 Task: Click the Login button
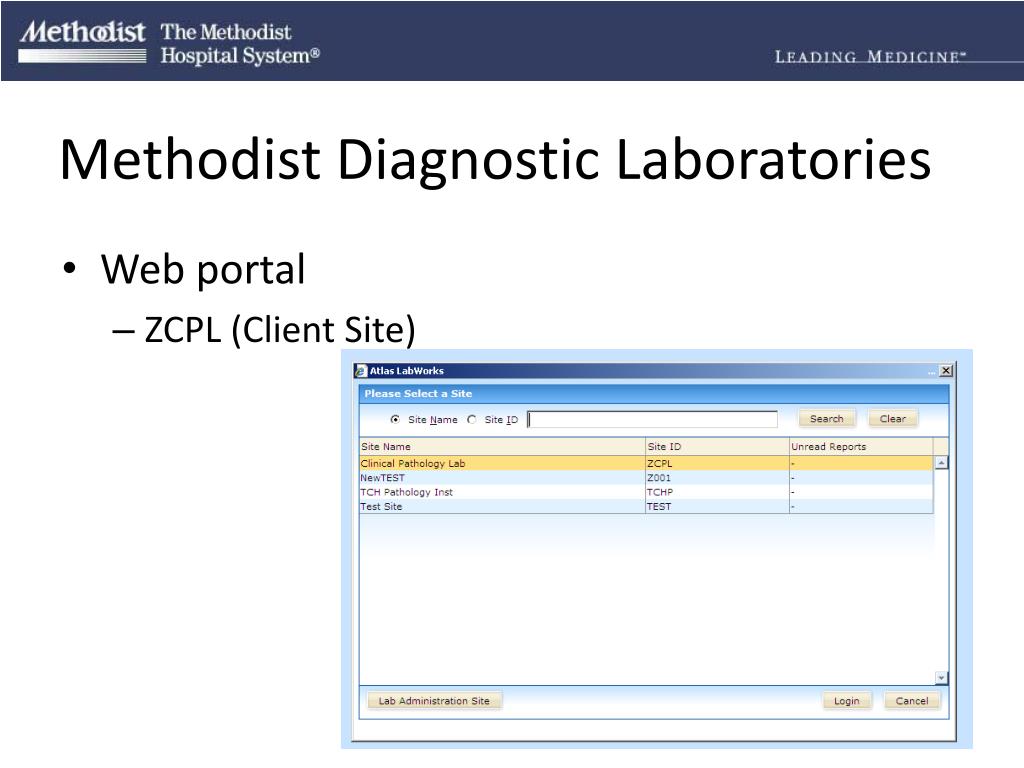846,701
